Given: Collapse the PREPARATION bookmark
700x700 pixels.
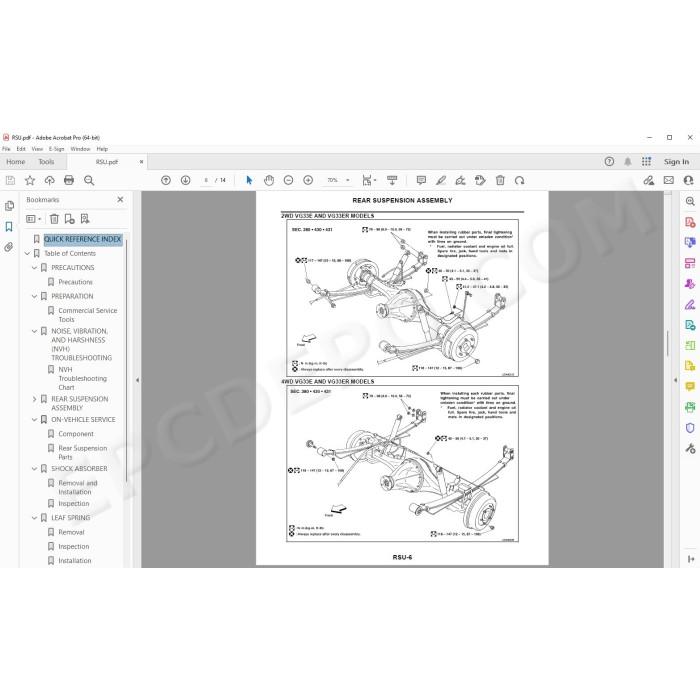Looking at the screenshot, I should [x=34, y=296].
